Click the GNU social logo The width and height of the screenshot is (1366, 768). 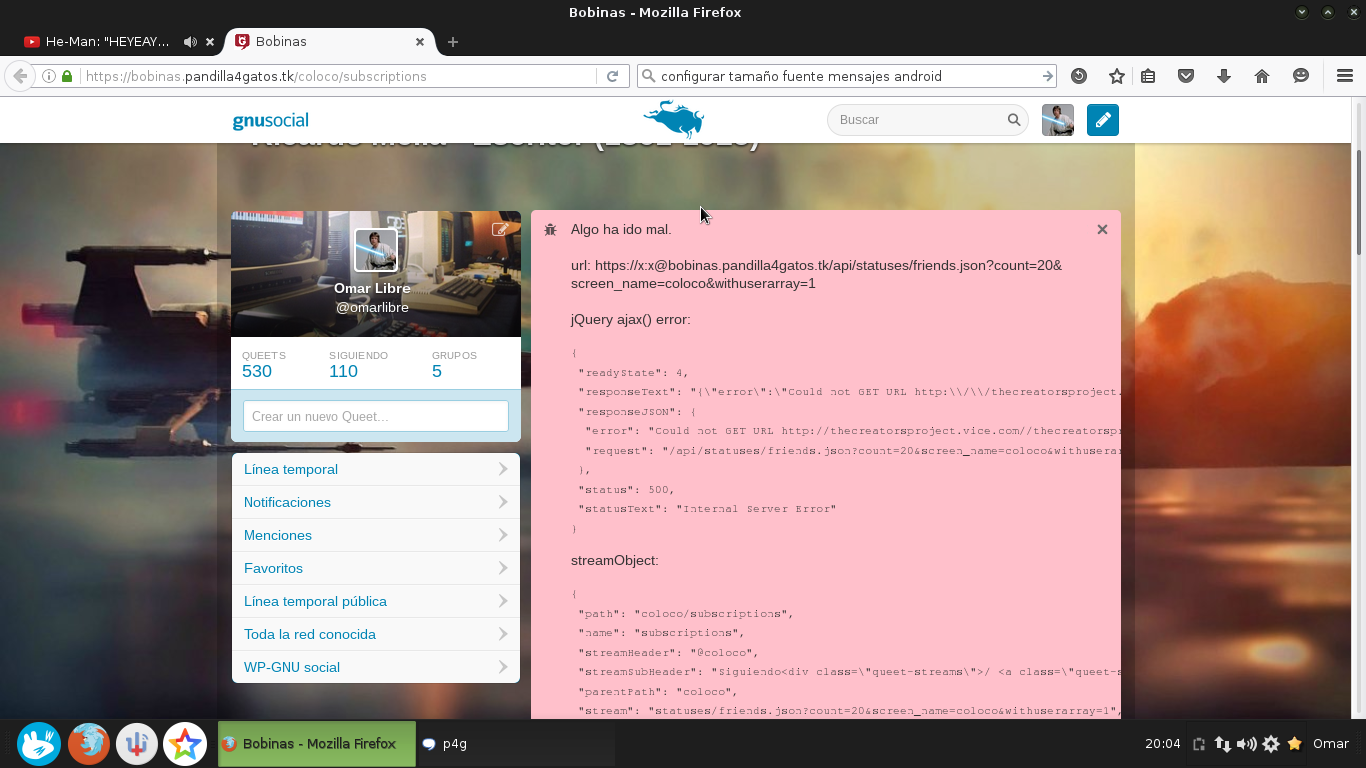tap(270, 121)
